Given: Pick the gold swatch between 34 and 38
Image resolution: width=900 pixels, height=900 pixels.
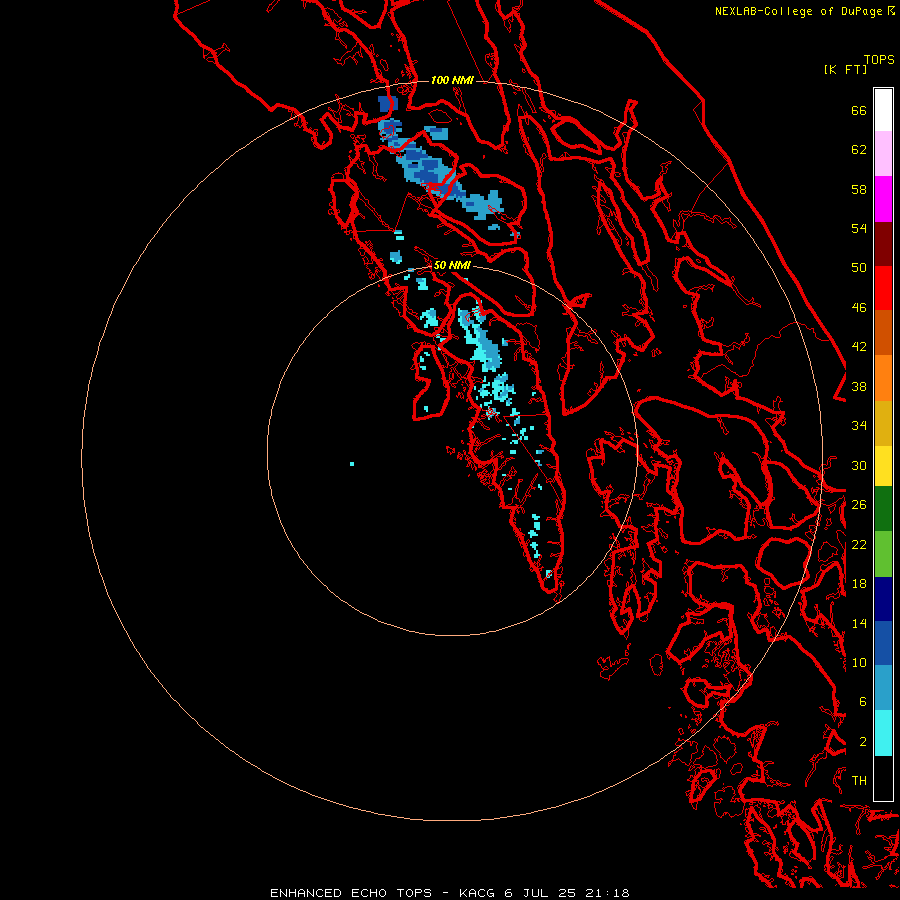Looking at the screenshot, I should (x=883, y=423).
